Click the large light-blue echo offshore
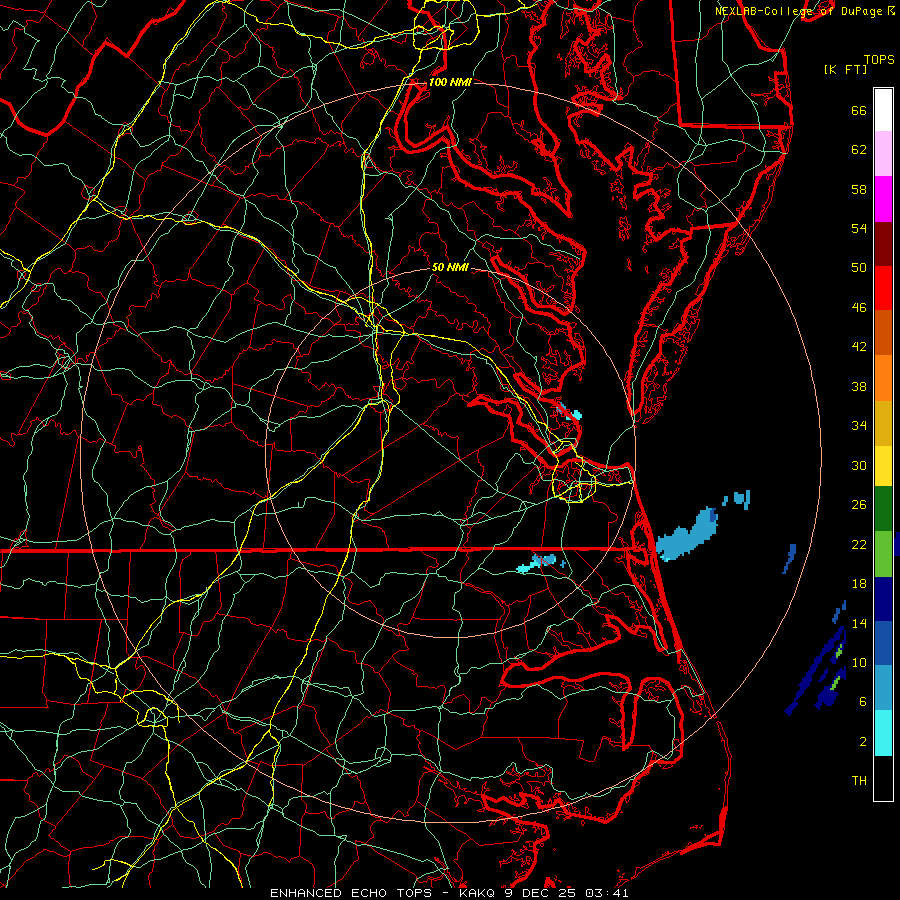 coord(687,535)
